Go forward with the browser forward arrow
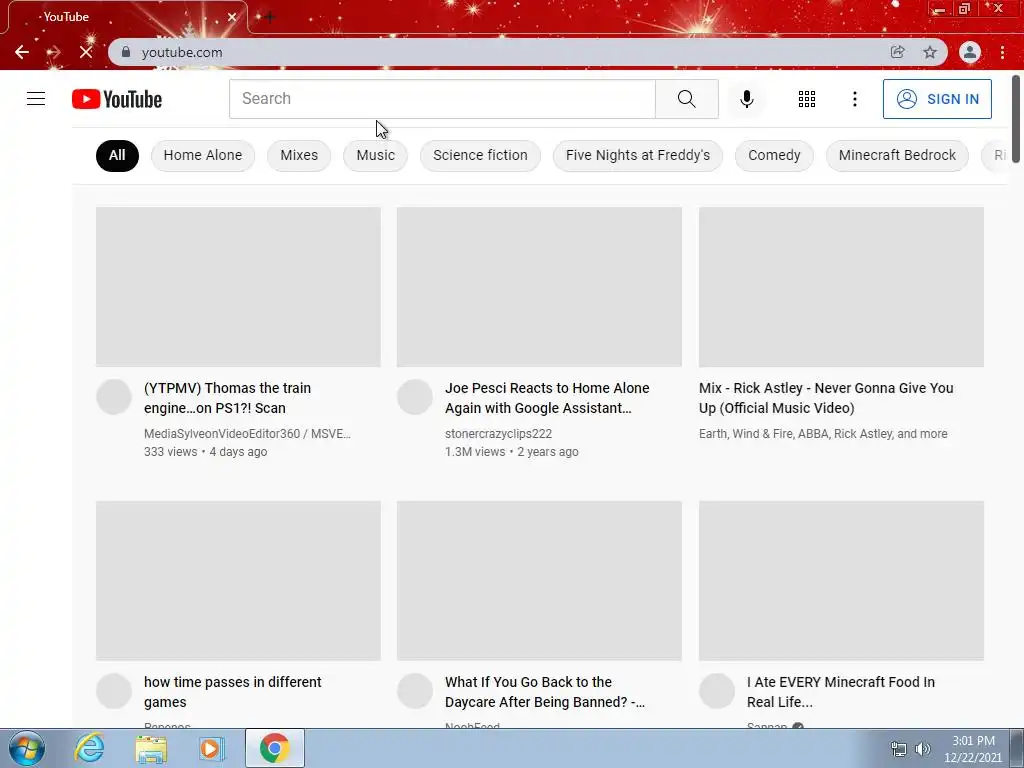This screenshot has width=1024, height=768. pos(54,52)
